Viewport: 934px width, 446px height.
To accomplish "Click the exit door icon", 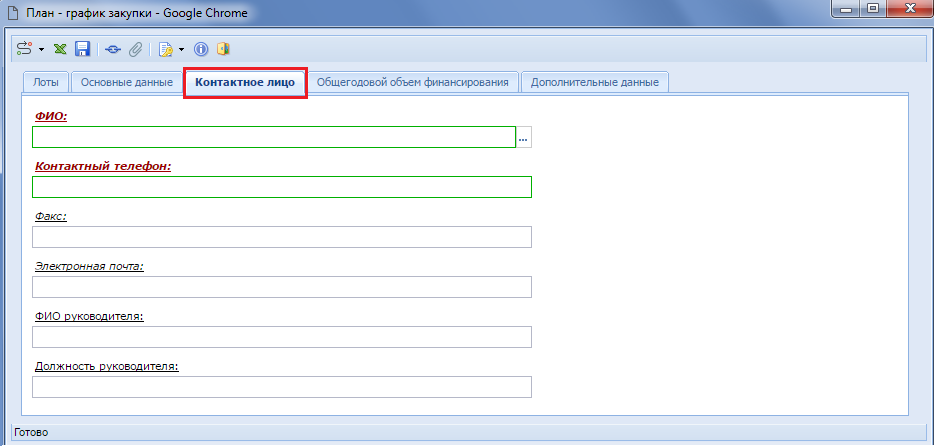I will point(223,48).
